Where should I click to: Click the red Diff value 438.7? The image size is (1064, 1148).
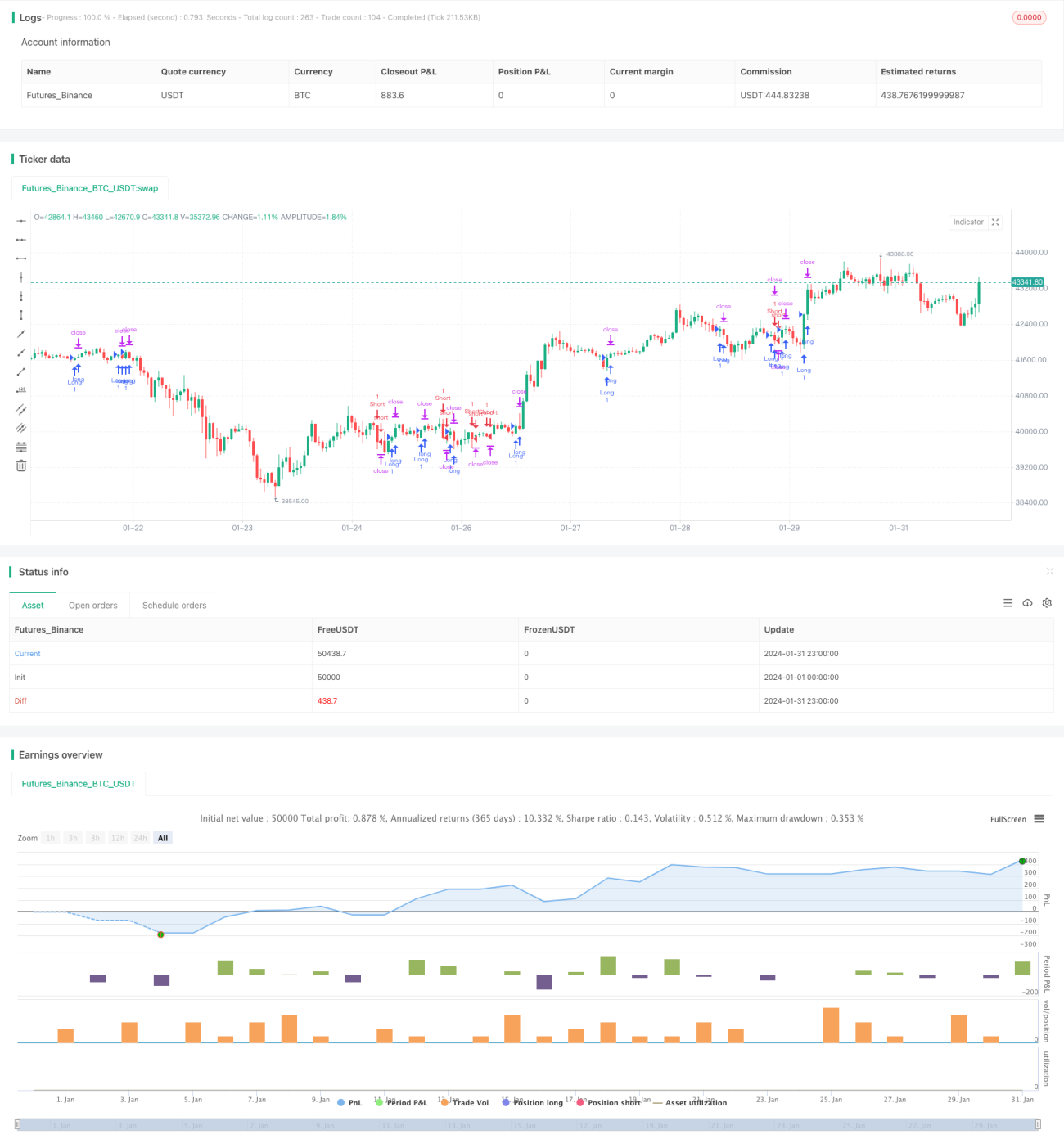click(327, 701)
